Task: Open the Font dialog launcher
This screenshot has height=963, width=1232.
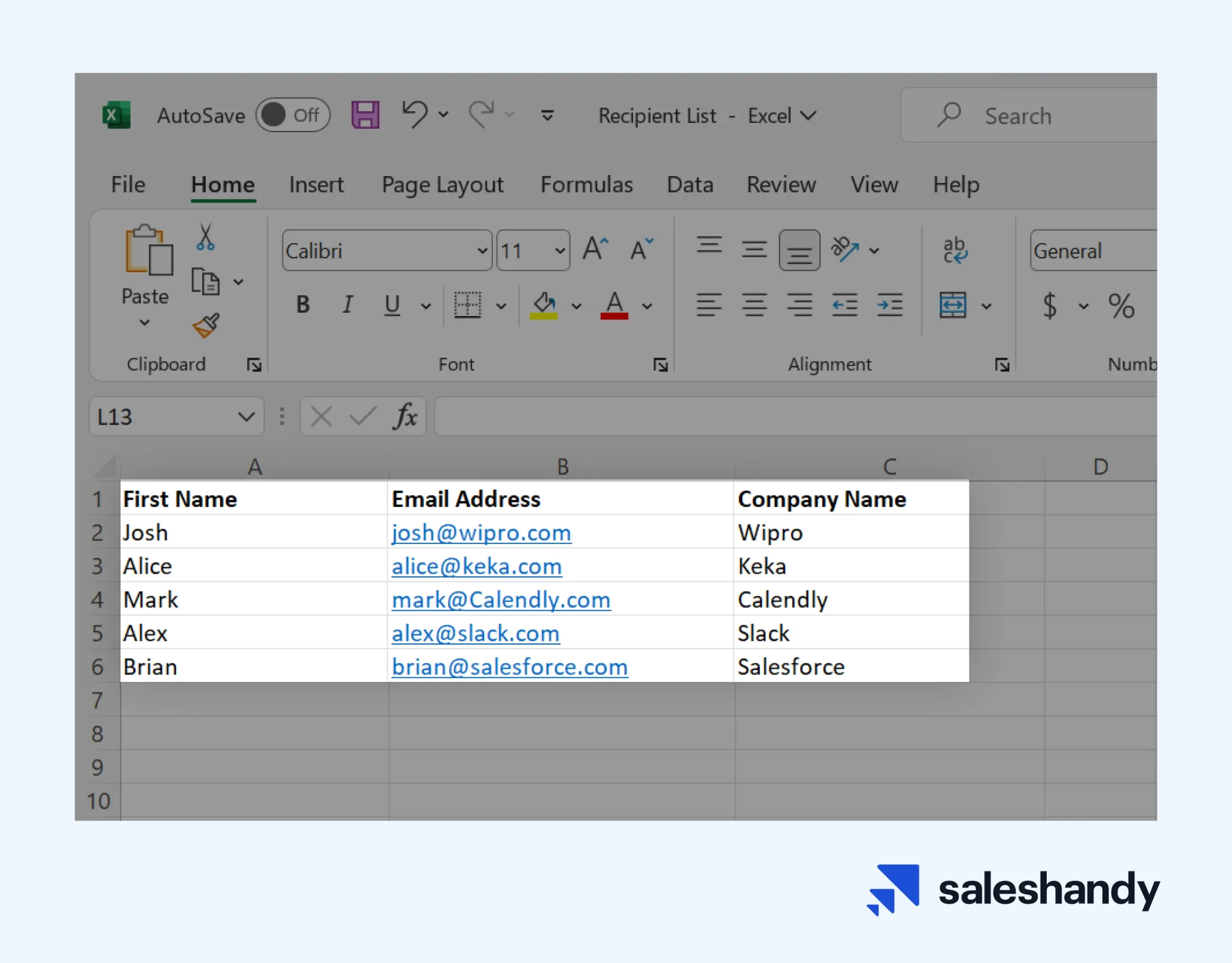Action: coord(661,366)
